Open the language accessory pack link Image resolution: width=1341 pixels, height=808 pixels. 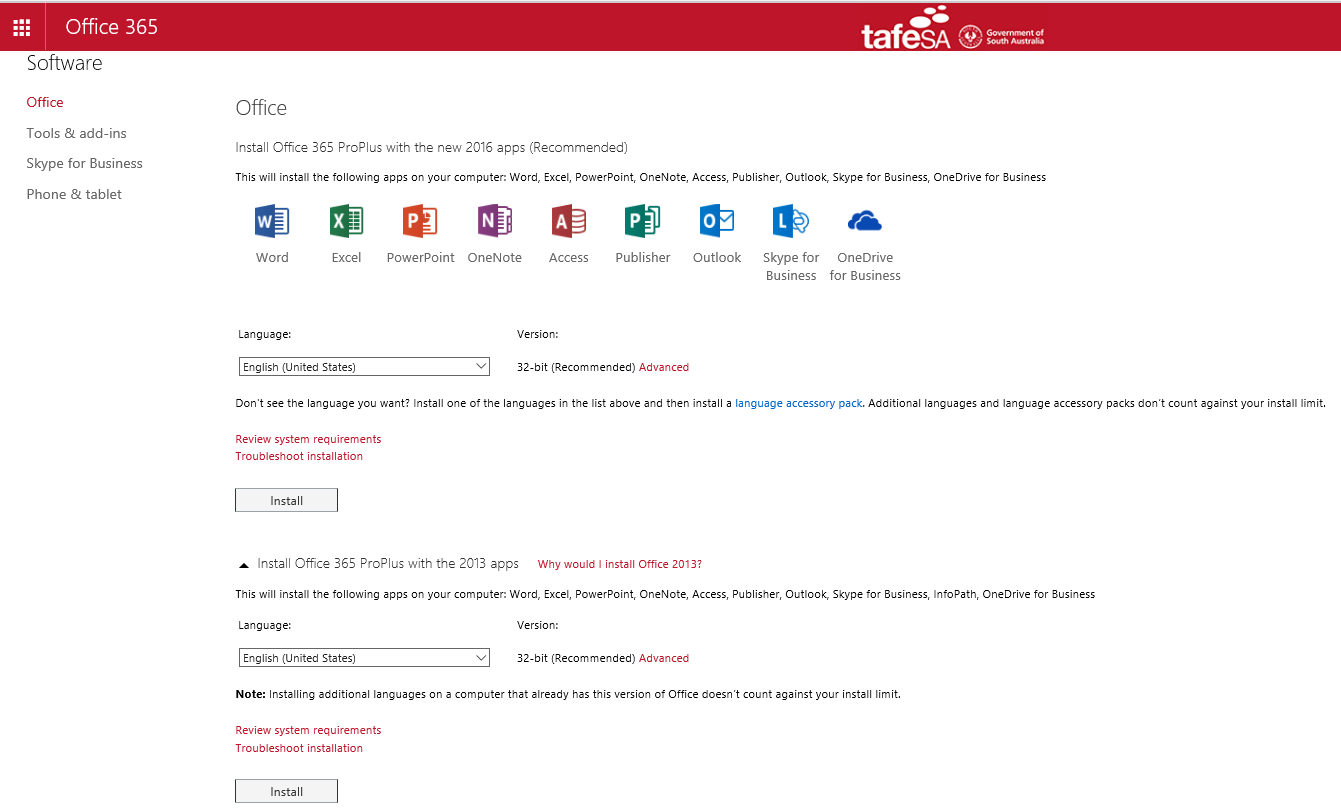[799, 403]
